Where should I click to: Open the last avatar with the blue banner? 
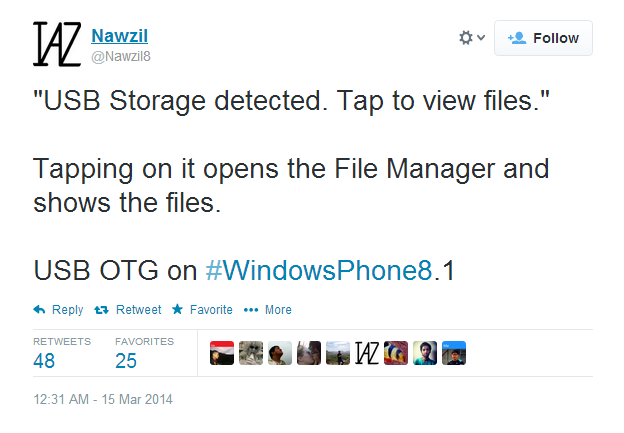454,354
